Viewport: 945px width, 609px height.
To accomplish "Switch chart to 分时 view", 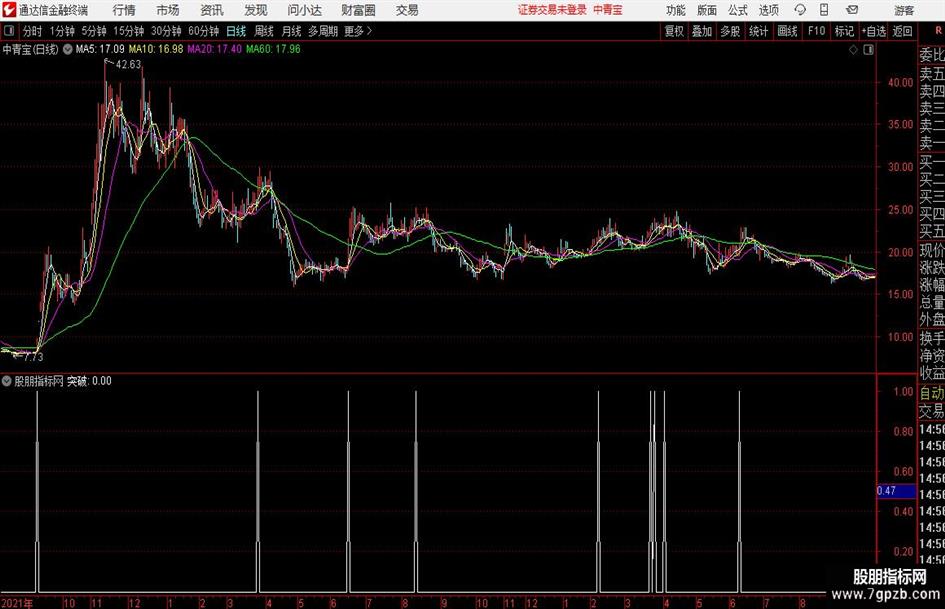I will (x=33, y=31).
